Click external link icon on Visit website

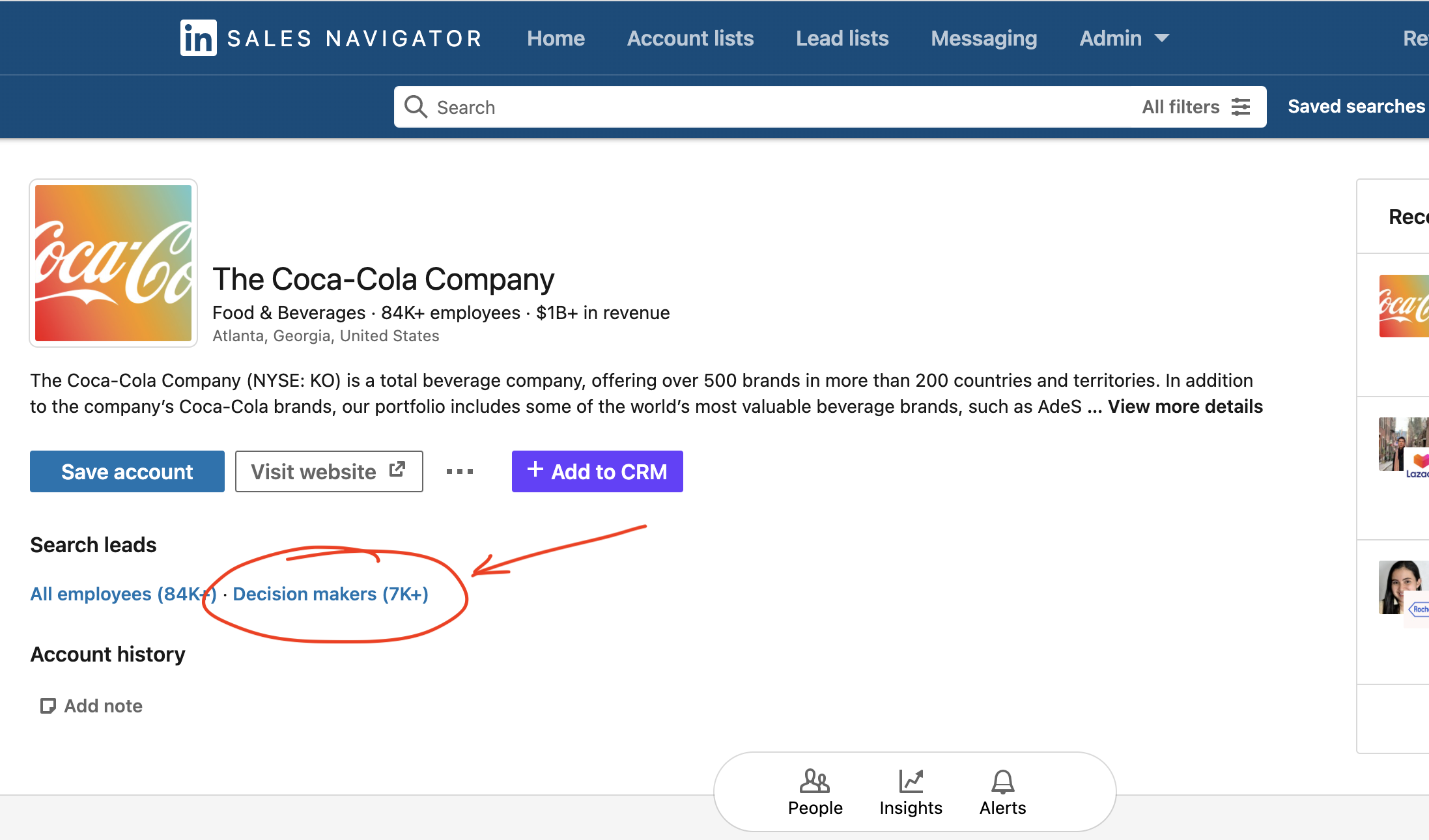(x=397, y=469)
